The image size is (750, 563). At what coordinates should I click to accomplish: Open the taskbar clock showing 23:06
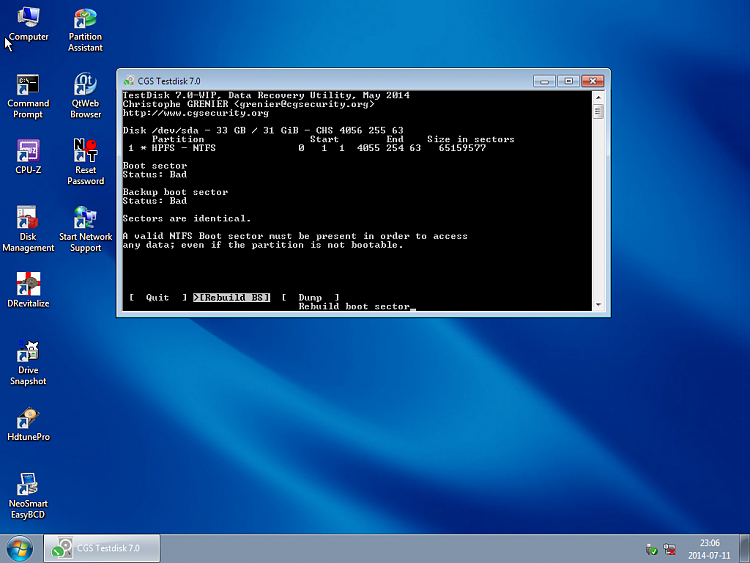(x=709, y=549)
